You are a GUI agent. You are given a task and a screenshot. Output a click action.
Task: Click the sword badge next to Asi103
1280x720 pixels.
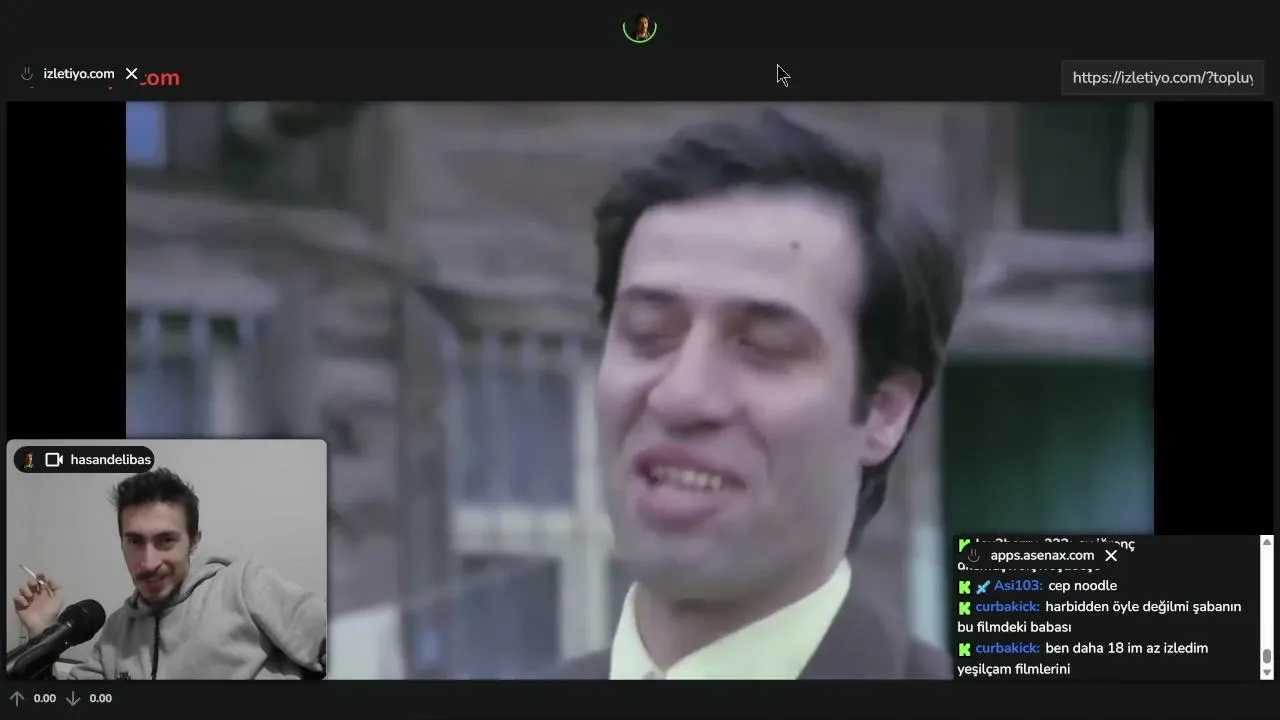[983, 586]
